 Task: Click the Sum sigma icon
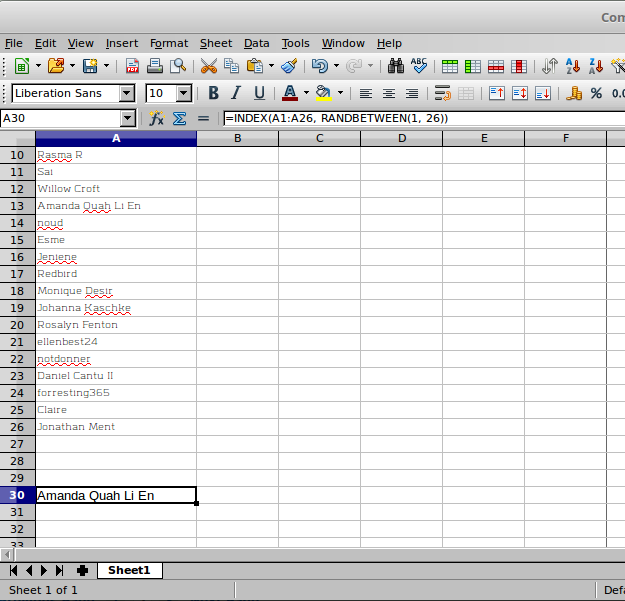click(x=180, y=118)
